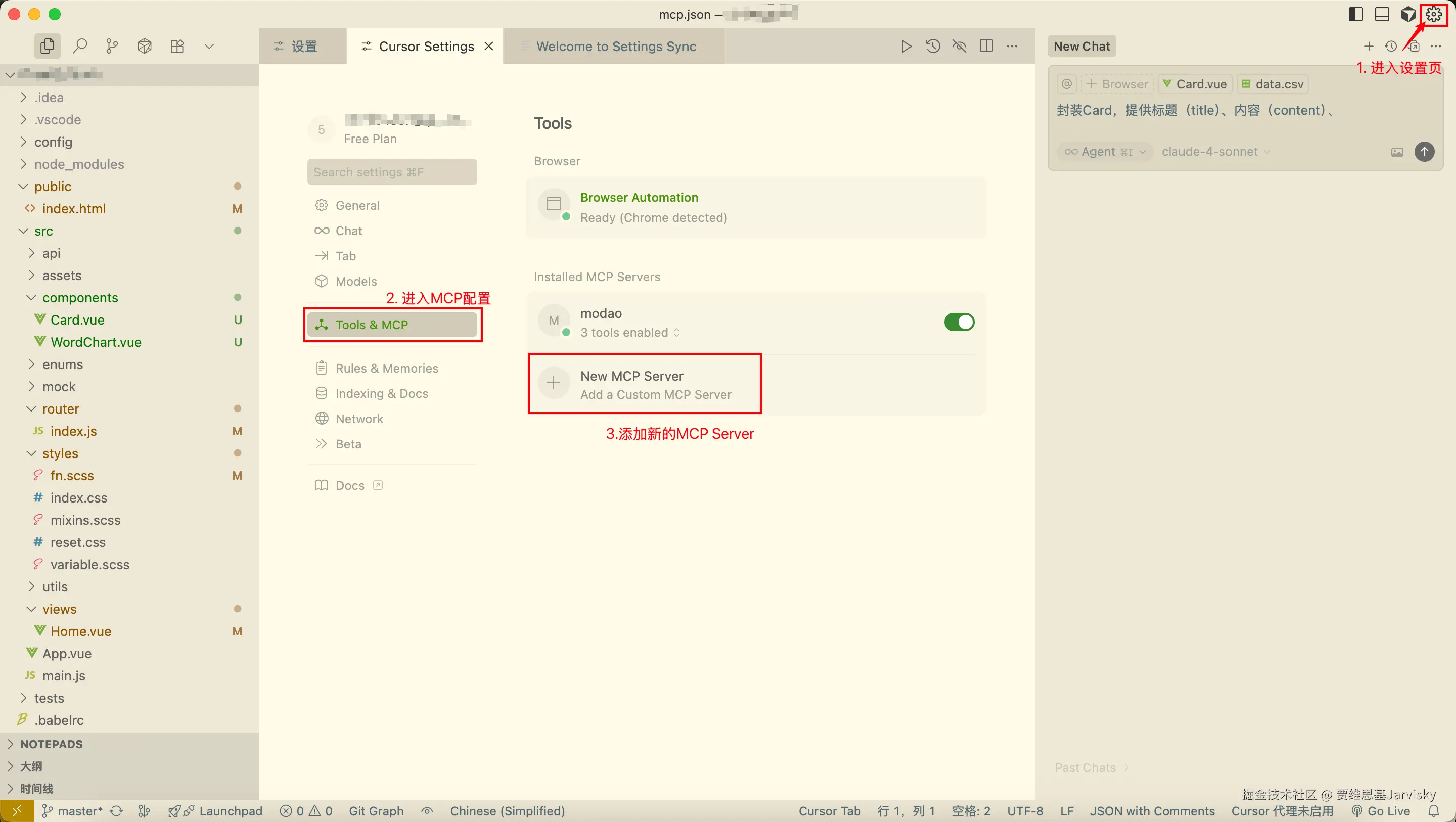Viewport: 1456px width, 822px height.
Task: Open the Search icon in the sidebar
Action: (x=80, y=46)
